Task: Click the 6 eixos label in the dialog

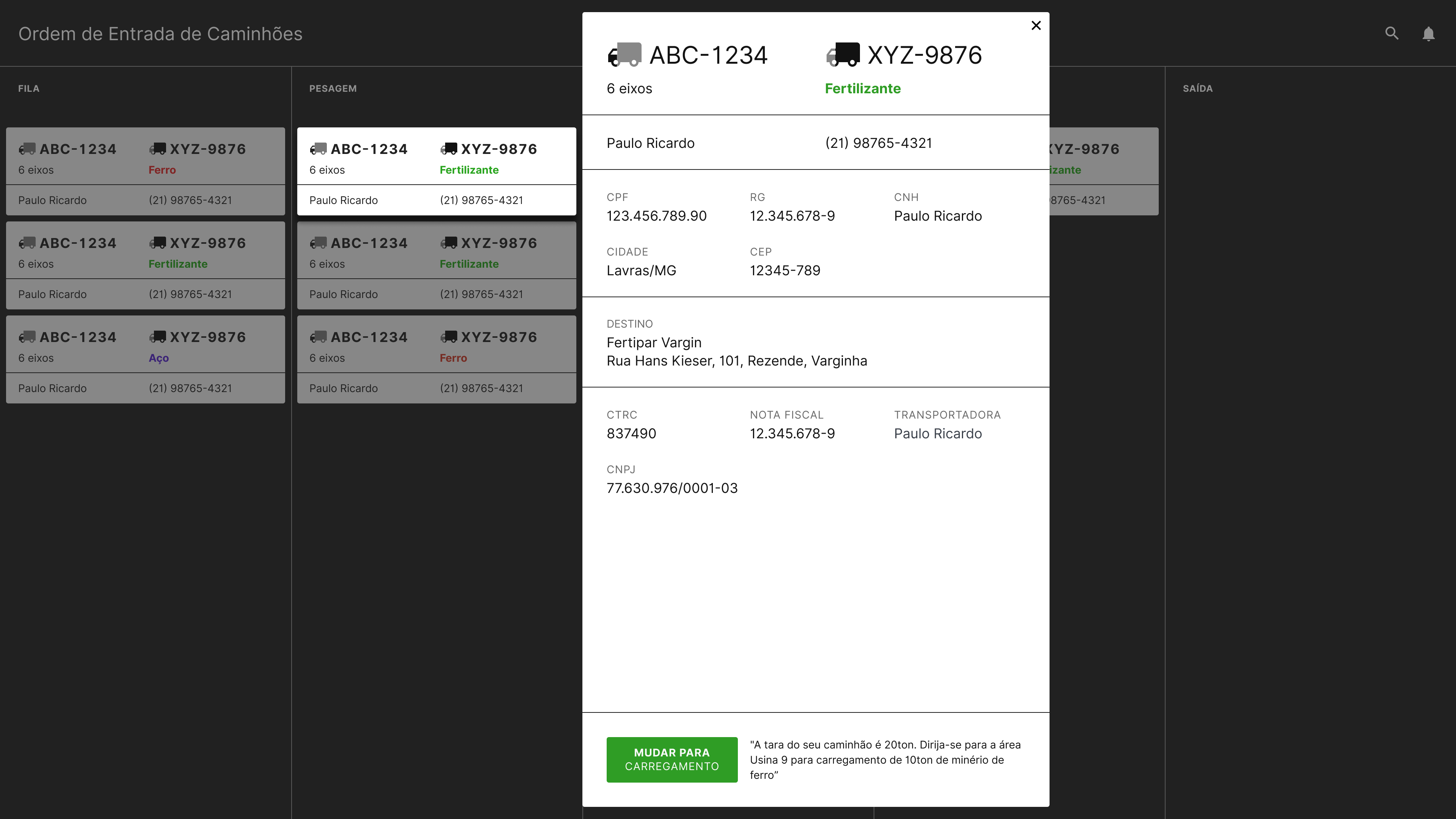Action: coord(629,88)
